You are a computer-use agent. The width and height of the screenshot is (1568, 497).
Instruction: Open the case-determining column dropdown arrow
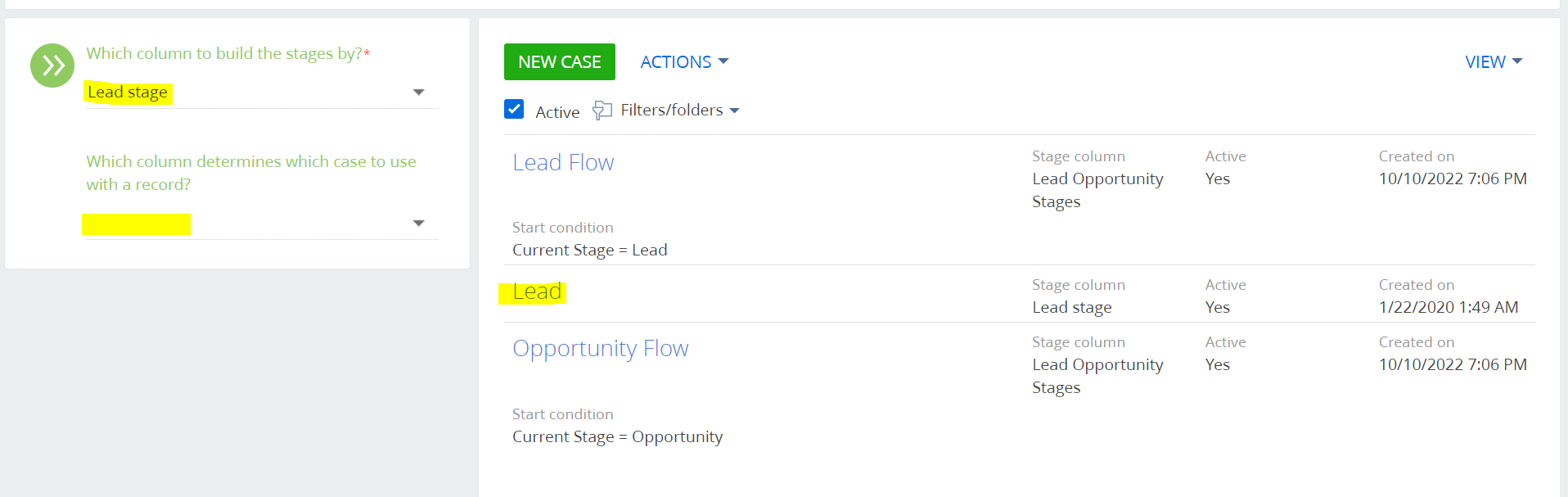pos(419,224)
